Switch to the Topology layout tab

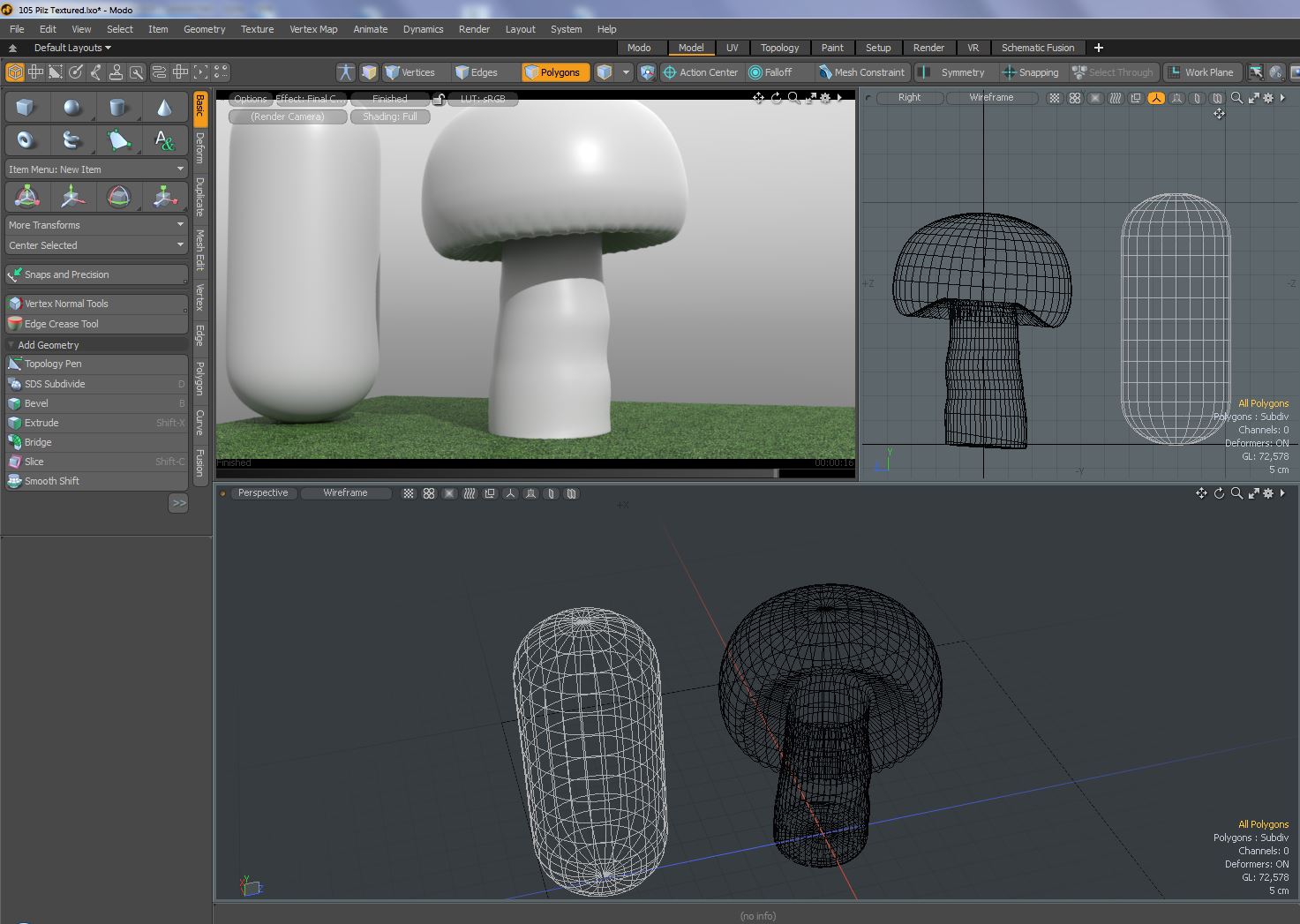[x=779, y=48]
